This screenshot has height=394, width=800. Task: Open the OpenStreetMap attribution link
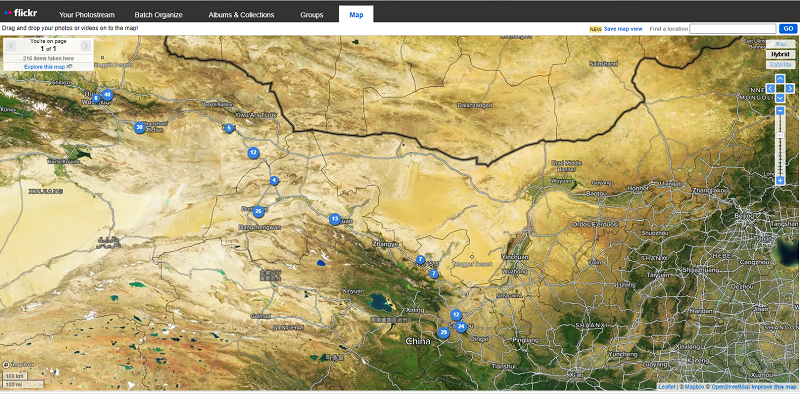click(x=731, y=387)
